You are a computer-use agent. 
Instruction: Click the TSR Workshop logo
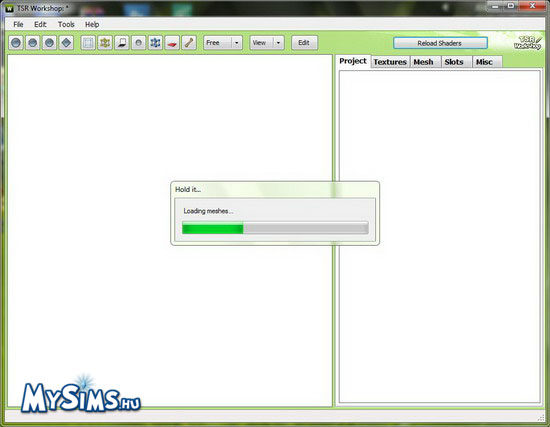tap(528, 43)
